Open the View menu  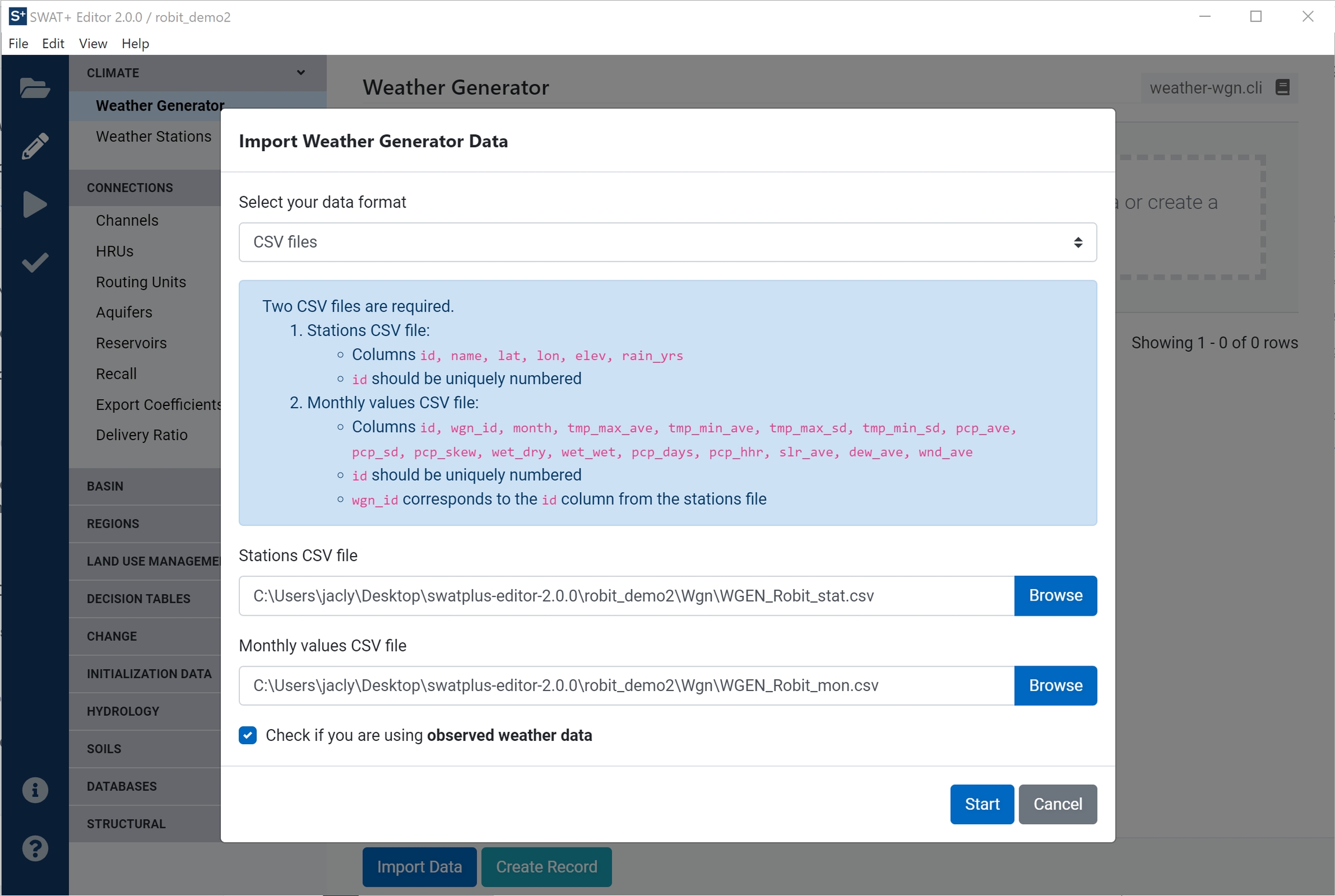[x=93, y=43]
